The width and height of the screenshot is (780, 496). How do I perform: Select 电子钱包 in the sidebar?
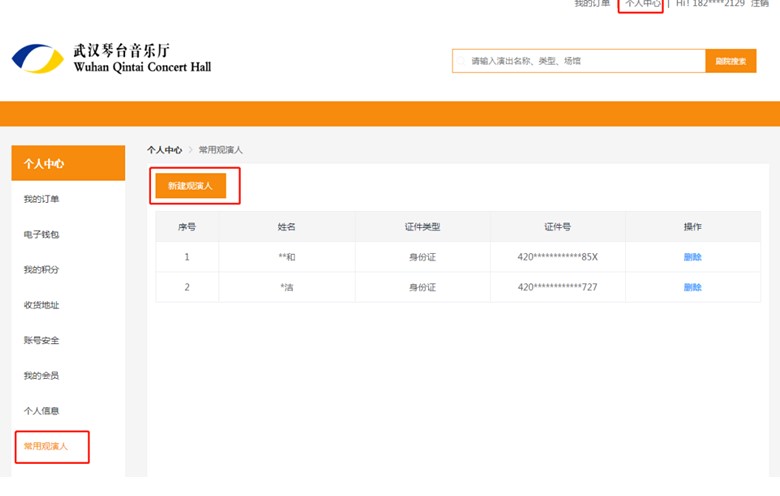[41, 234]
